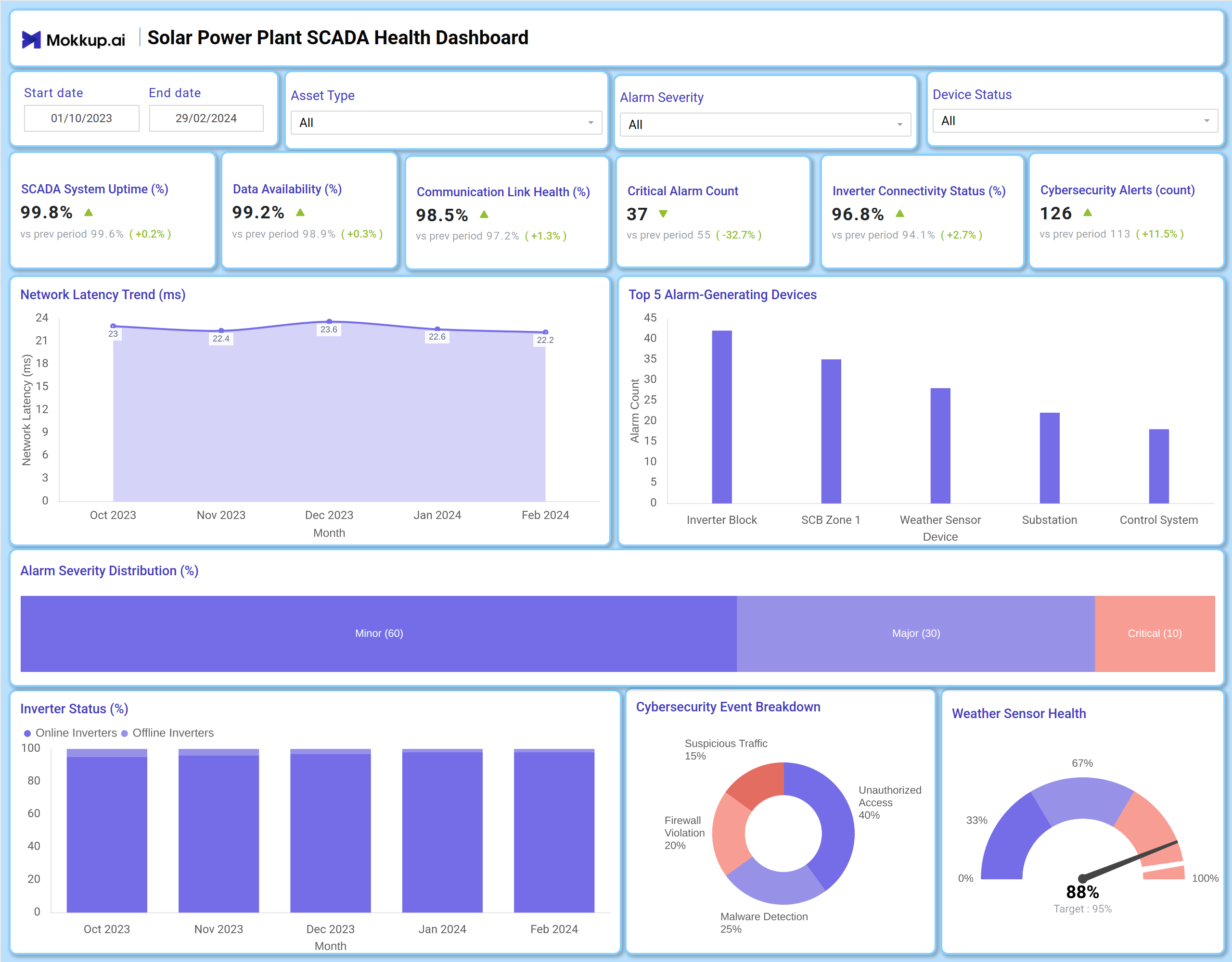
Task: Click the Weather Sensor alarm bar
Action: click(x=940, y=445)
